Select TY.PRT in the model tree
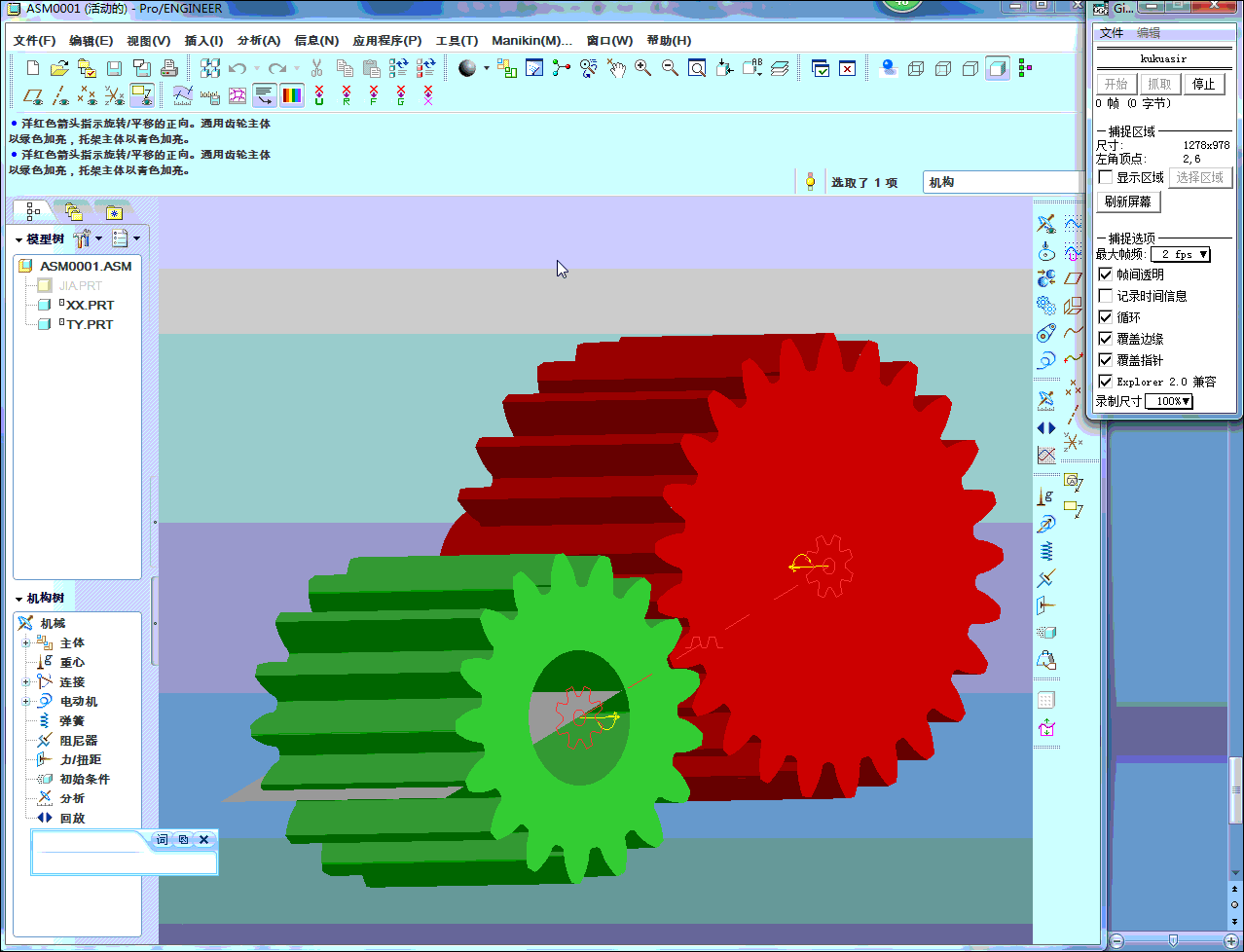The width and height of the screenshot is (1244, 952). [90, 324]
